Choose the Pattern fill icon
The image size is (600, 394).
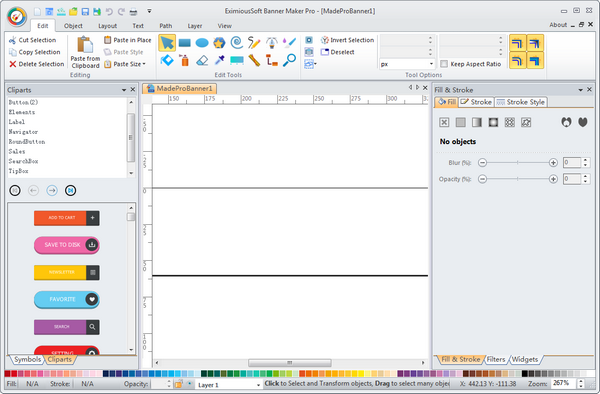tap(510, 122)
